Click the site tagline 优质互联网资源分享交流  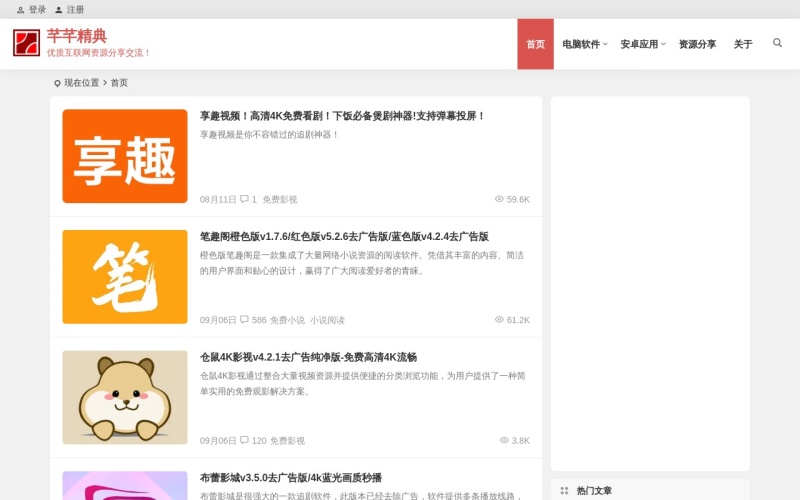[98, 53]
